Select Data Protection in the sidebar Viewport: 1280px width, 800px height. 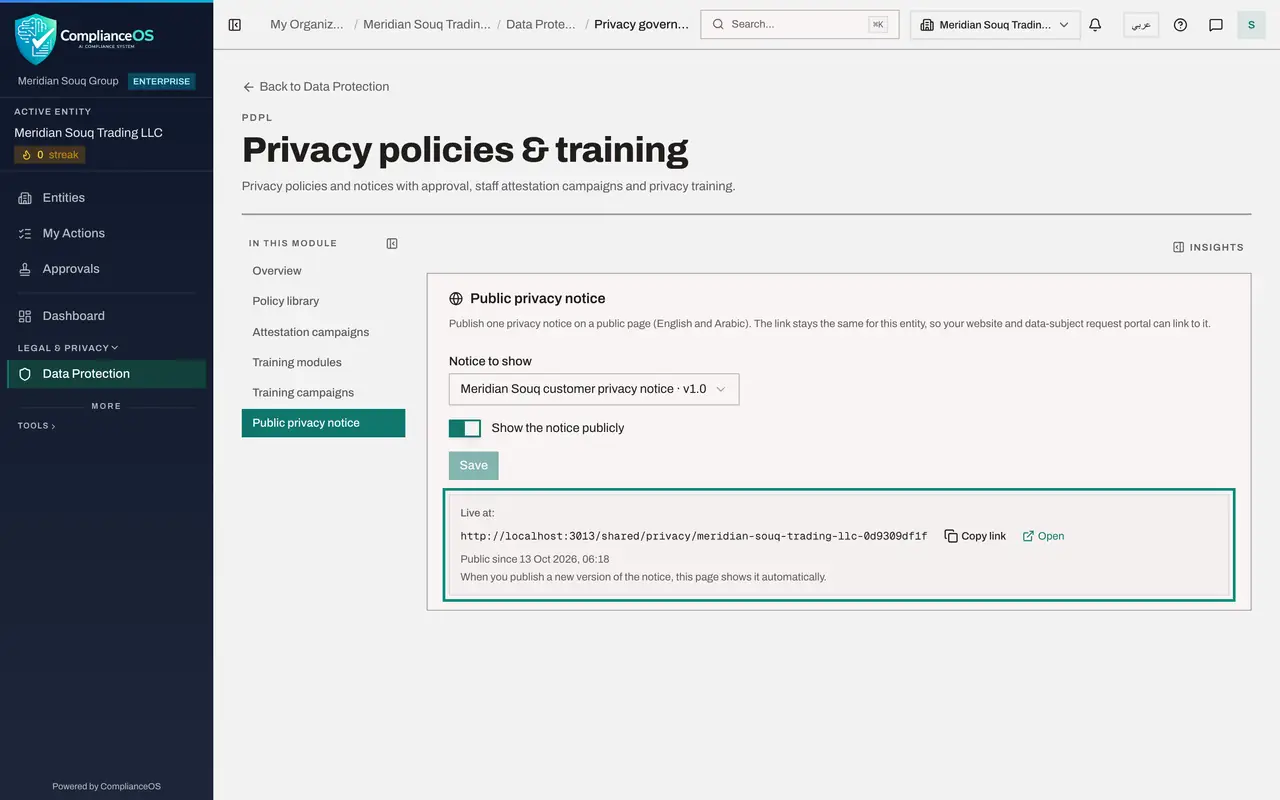(x=106, y=374)
